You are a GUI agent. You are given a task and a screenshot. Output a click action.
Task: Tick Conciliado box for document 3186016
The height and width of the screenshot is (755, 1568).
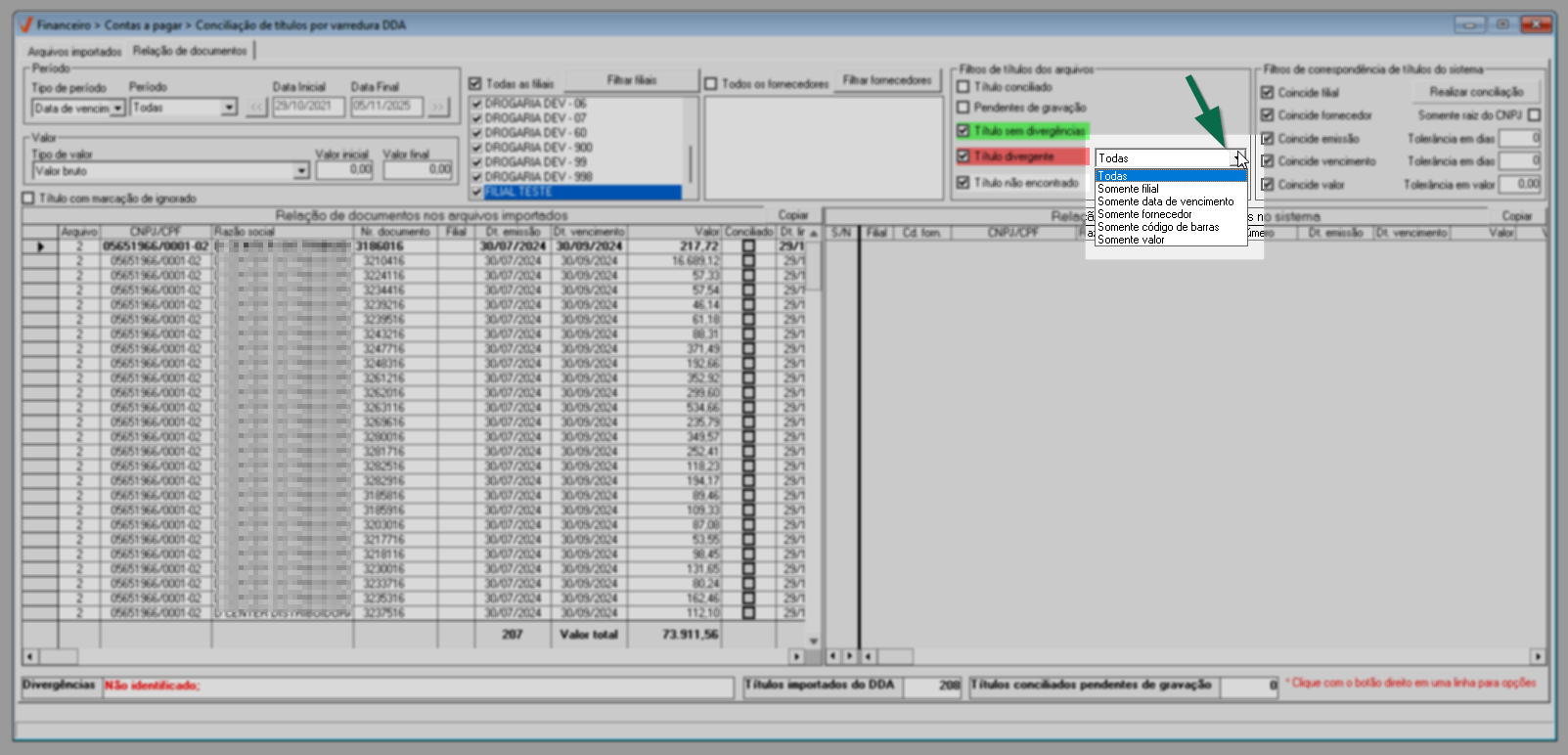click(748, 246)
